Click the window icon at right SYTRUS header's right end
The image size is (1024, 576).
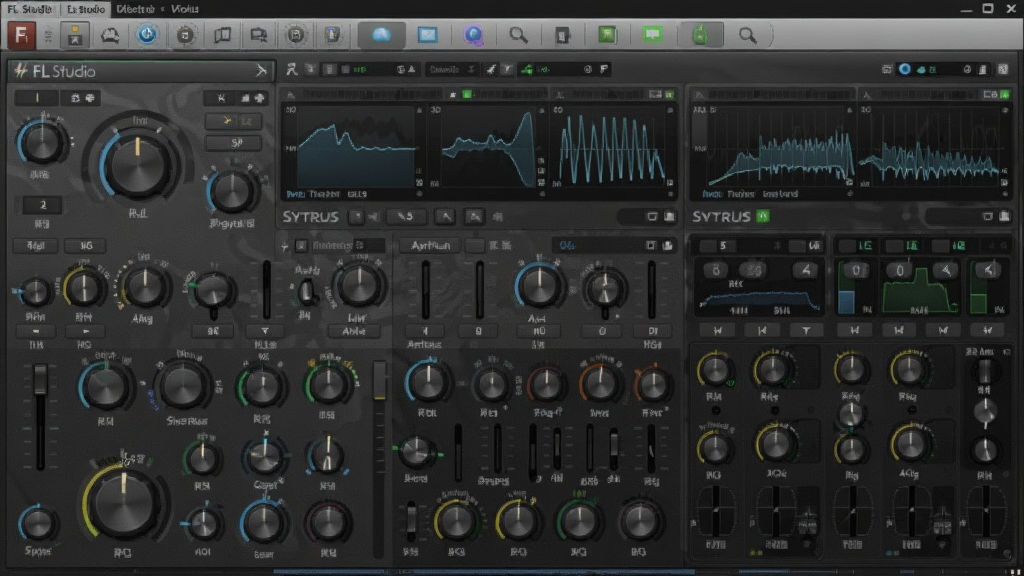click(988, 216)
